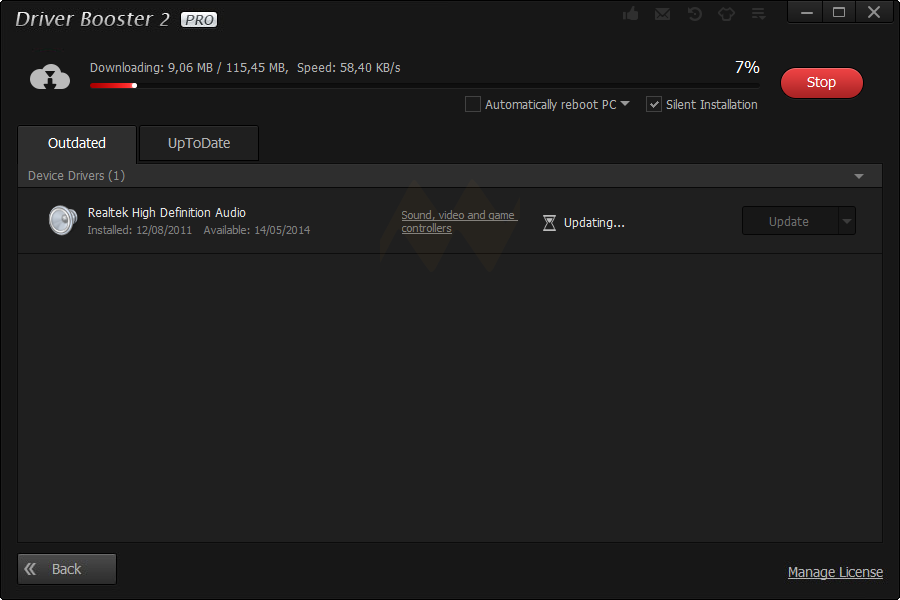Image resolution: width=900 pixels, height=600 pixels.
Task: Maximize the Driver Booster window
Action: [839, 12]
